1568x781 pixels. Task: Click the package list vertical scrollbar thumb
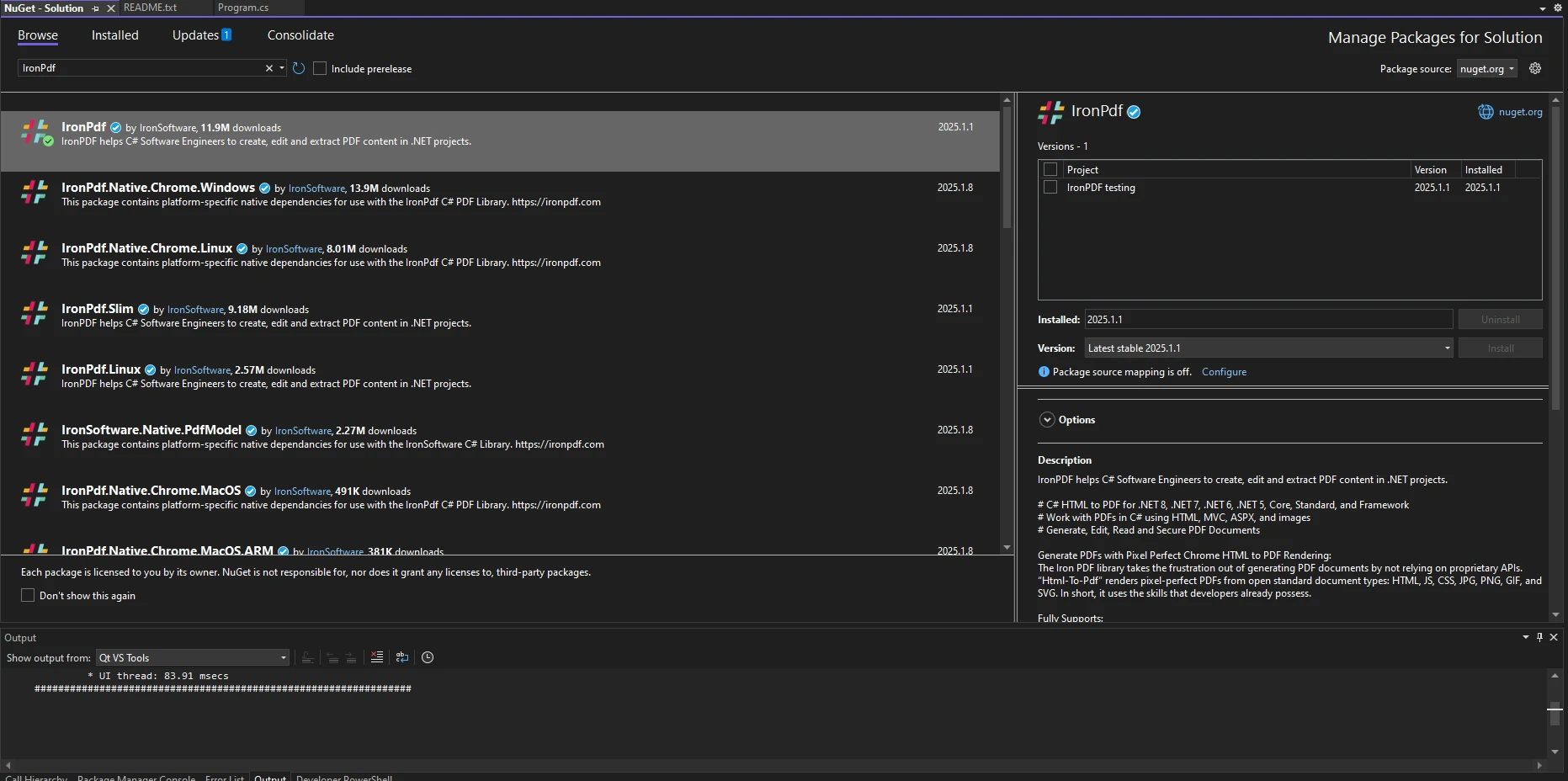[x=1007, y=167]
